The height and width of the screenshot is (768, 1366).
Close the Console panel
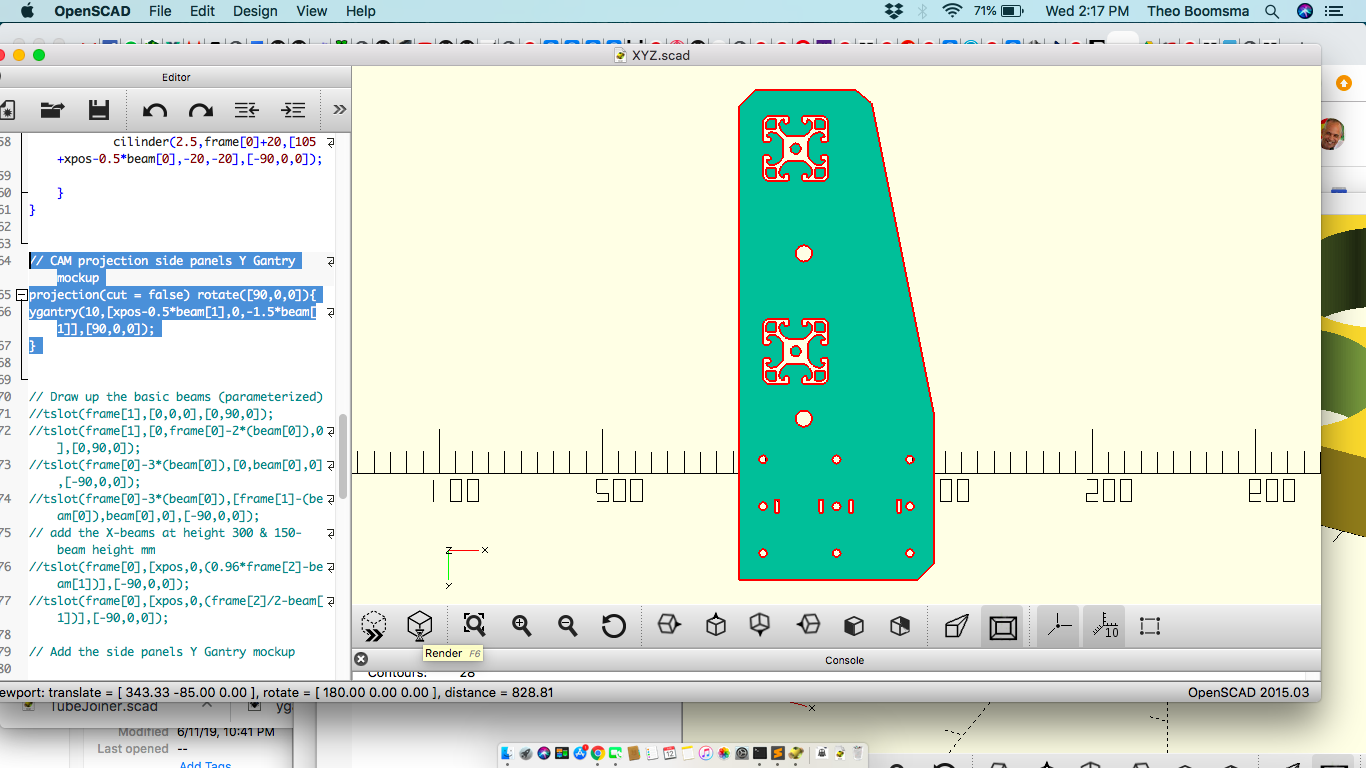coord(361,659)
